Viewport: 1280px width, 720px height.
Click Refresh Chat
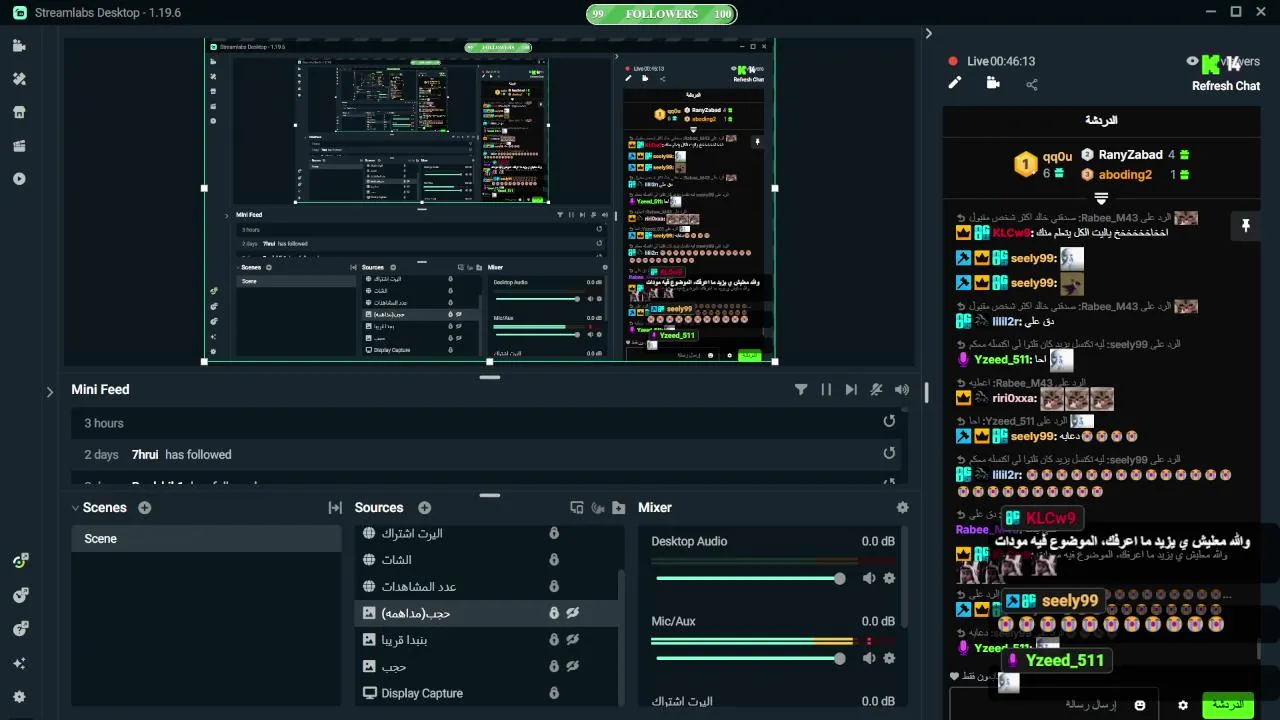coord(1226,86)
